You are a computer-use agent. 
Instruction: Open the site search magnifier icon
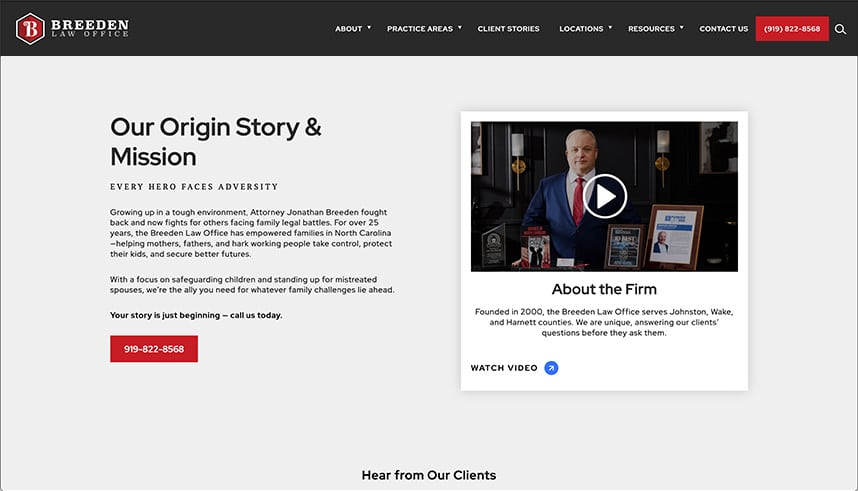tap(840, 29)
